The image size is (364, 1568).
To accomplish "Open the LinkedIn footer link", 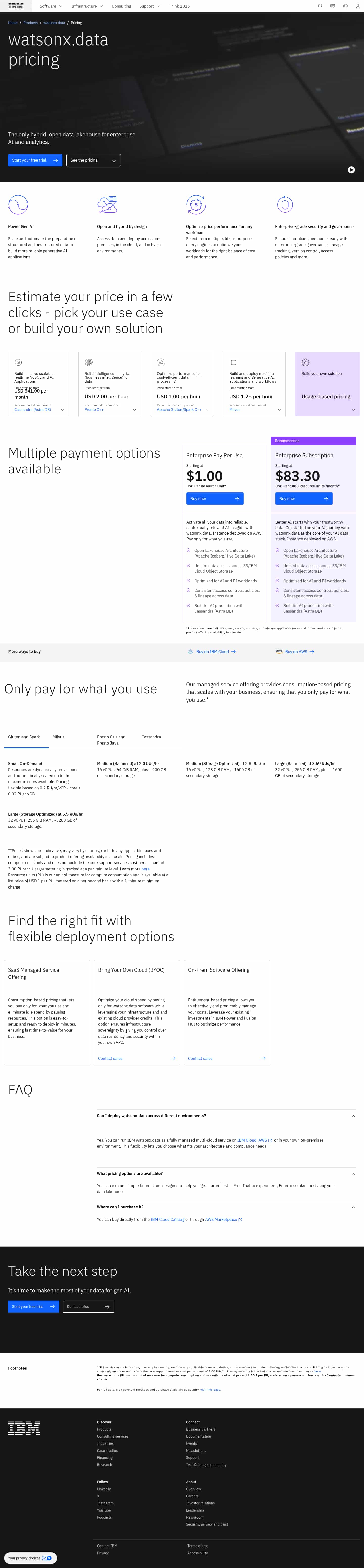I will 104,1489.
